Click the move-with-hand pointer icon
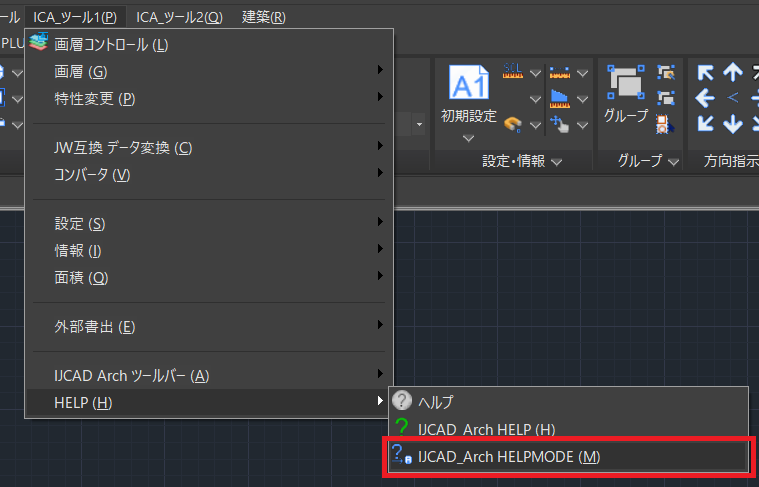This screenshot has width=759, height=487. coord(560,124)
